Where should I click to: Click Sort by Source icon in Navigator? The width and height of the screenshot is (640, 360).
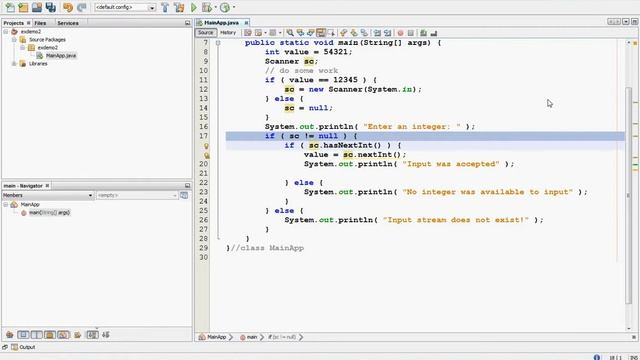(106, 335)
